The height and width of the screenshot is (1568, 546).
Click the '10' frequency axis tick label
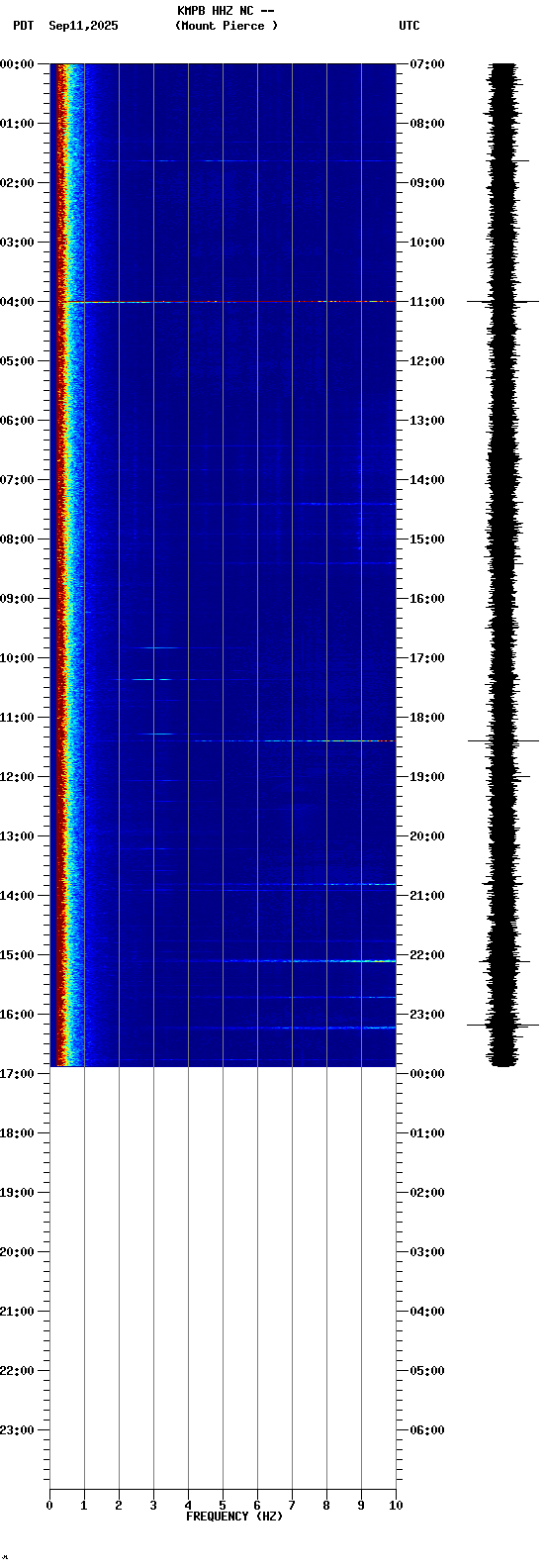point(396,1506)
